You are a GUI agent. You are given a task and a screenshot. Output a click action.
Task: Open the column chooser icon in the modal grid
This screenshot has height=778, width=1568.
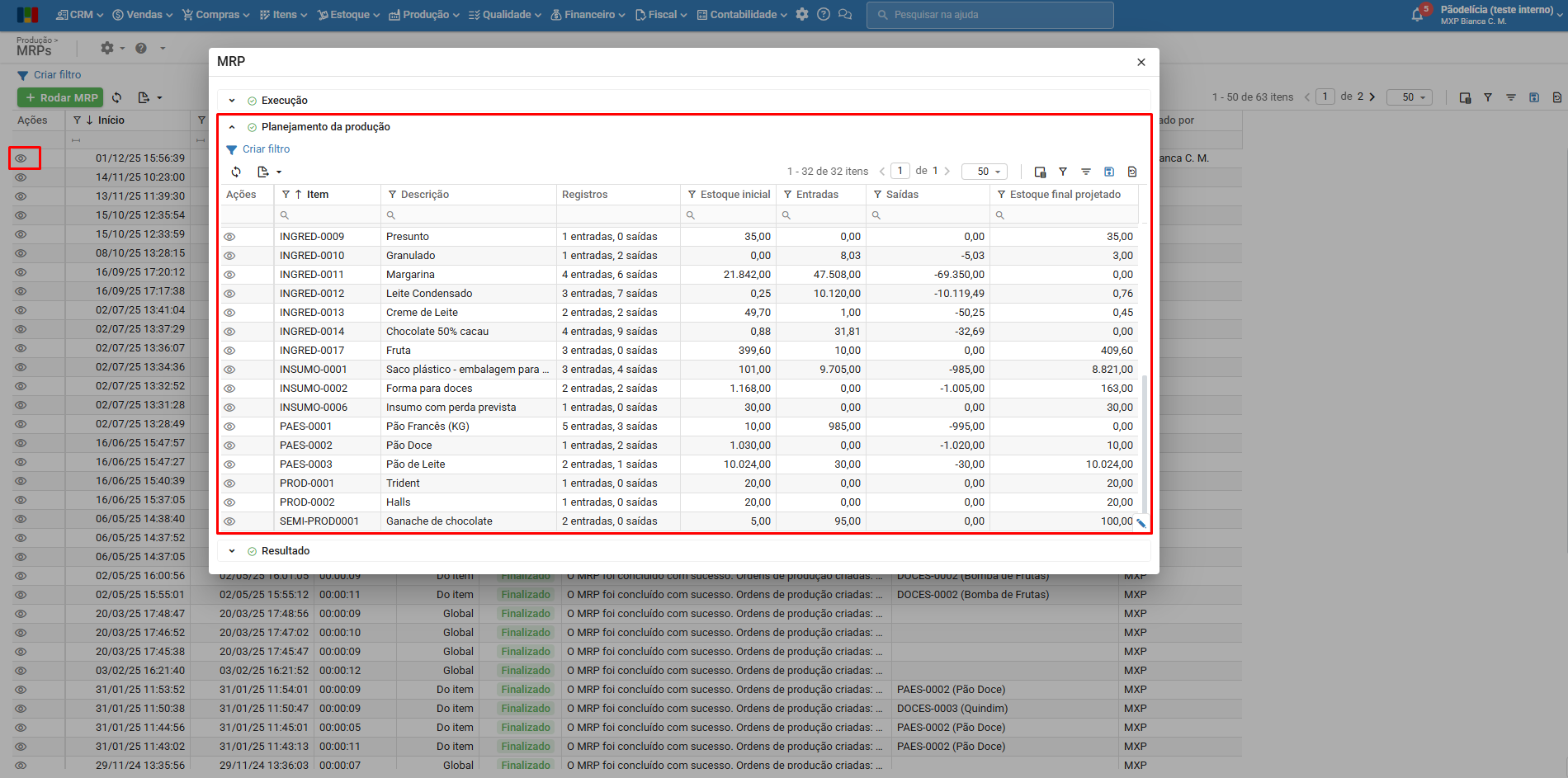1040,172
